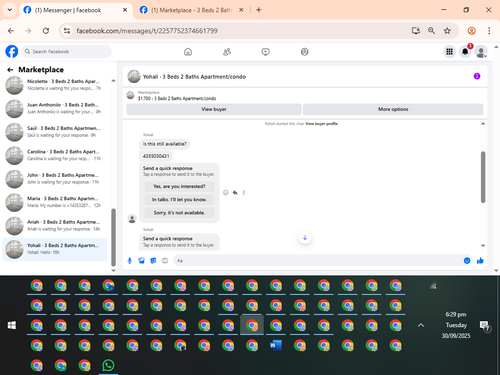Record a voice clip with microphone icon
This screenshot has width=500, height=375.
click(130, 261)
